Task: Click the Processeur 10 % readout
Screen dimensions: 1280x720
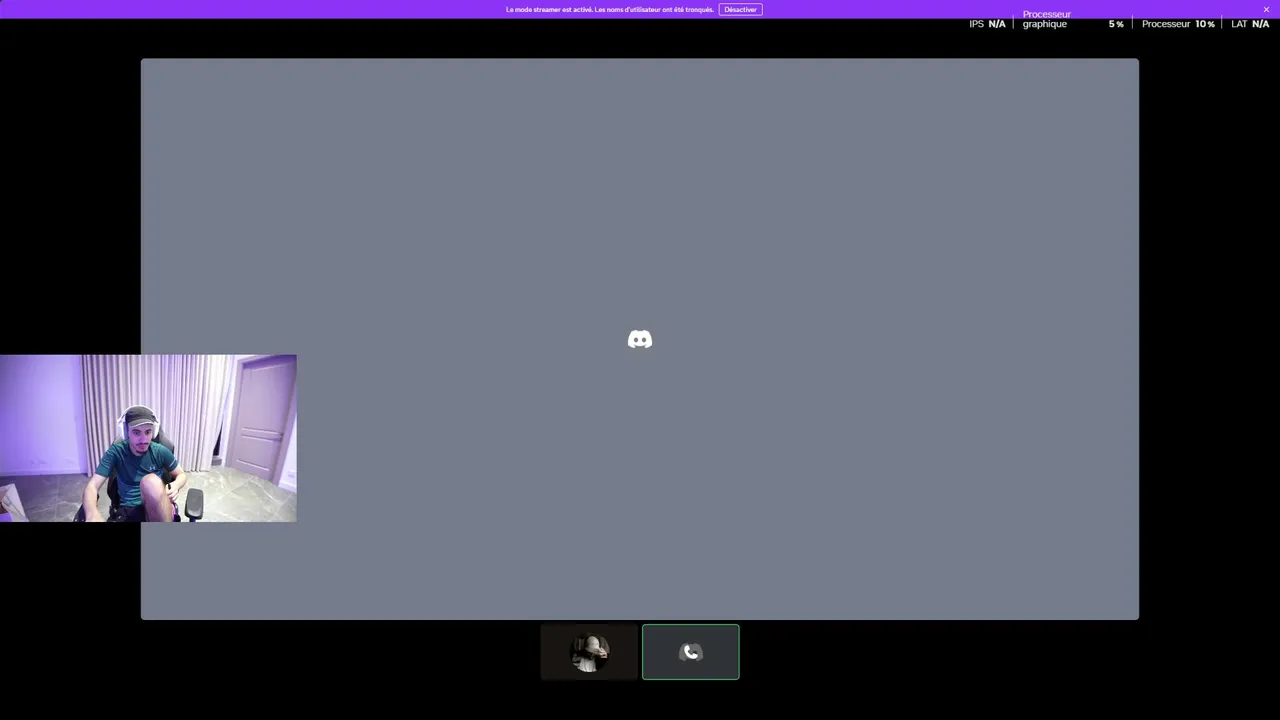Action: (1178, 24)
